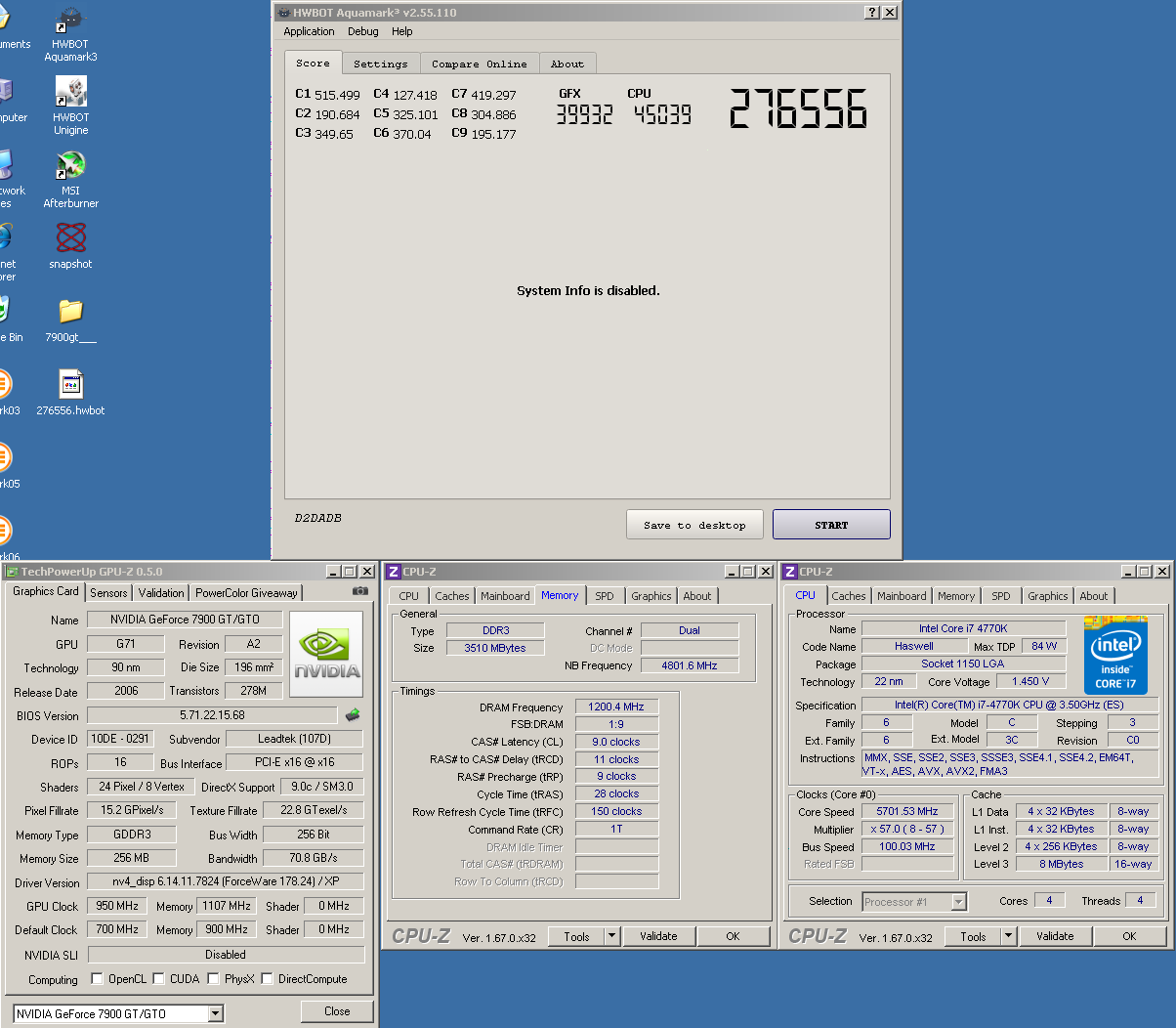Switch to the About tab in Aquamark3
1176x1028 pixels.
point(567,64)
